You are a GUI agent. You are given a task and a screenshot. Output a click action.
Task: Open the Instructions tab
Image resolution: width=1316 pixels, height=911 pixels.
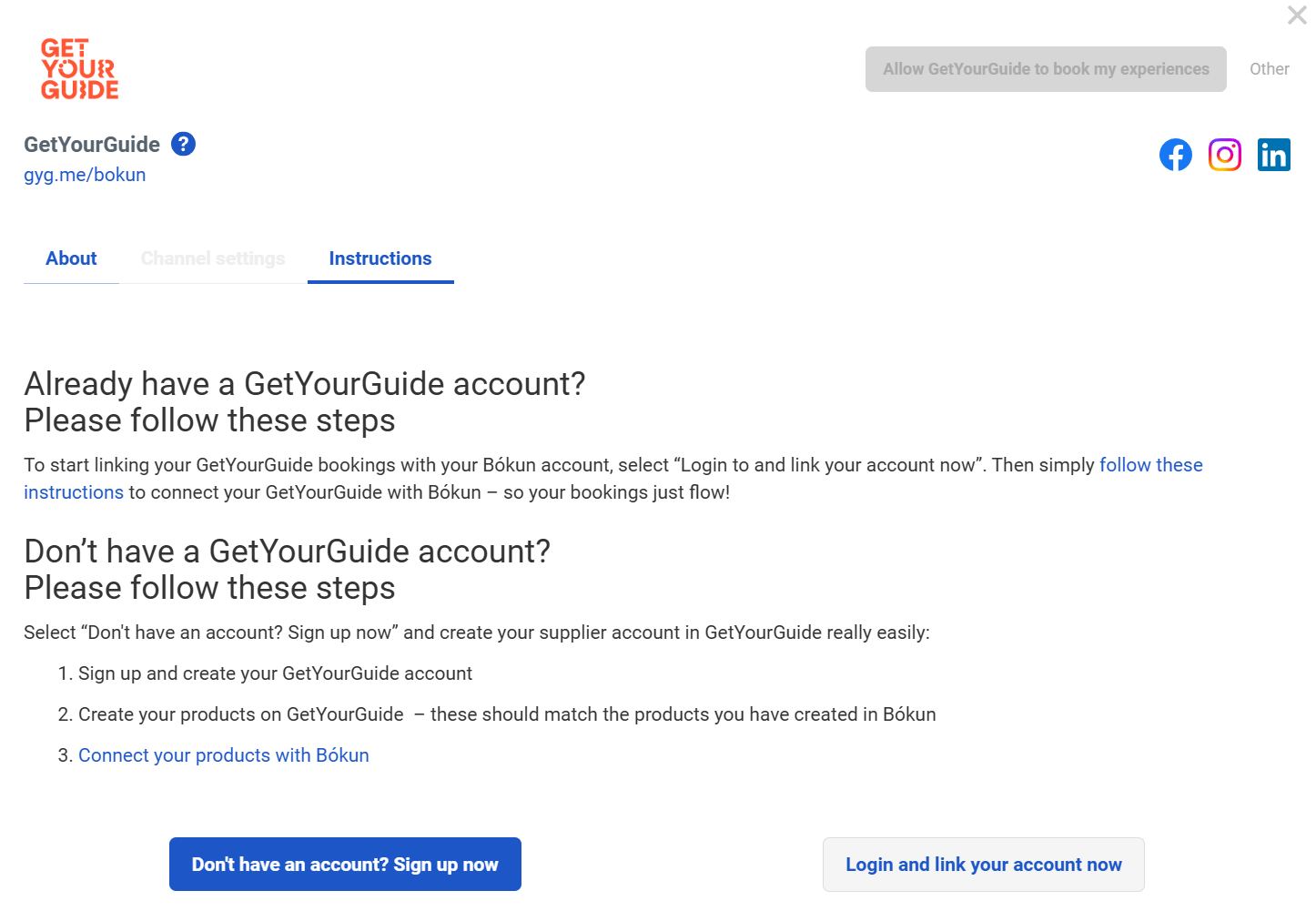click(x=380, y=258)
